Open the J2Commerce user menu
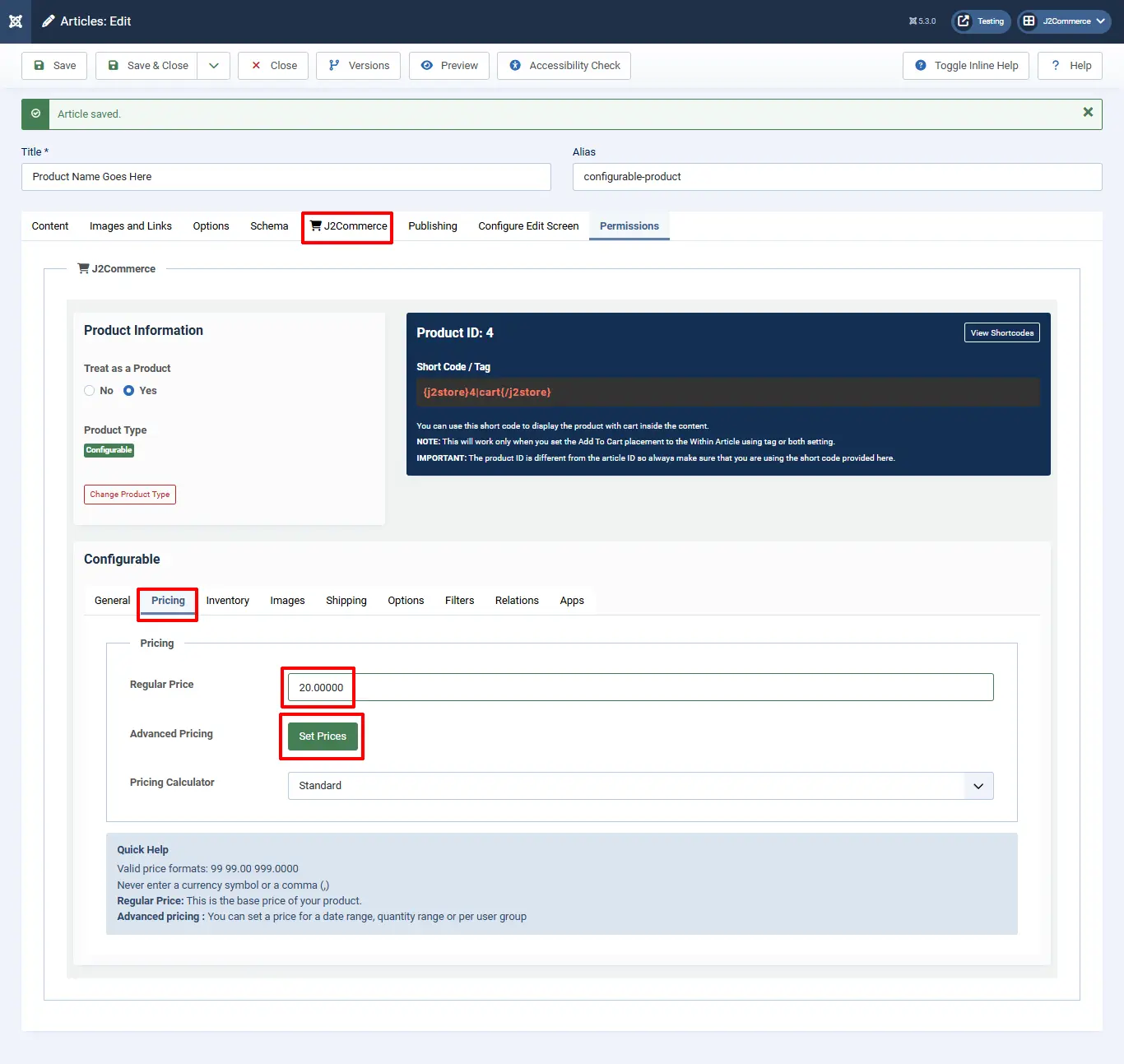1124x1064 pixels. tap(1064, 21)
